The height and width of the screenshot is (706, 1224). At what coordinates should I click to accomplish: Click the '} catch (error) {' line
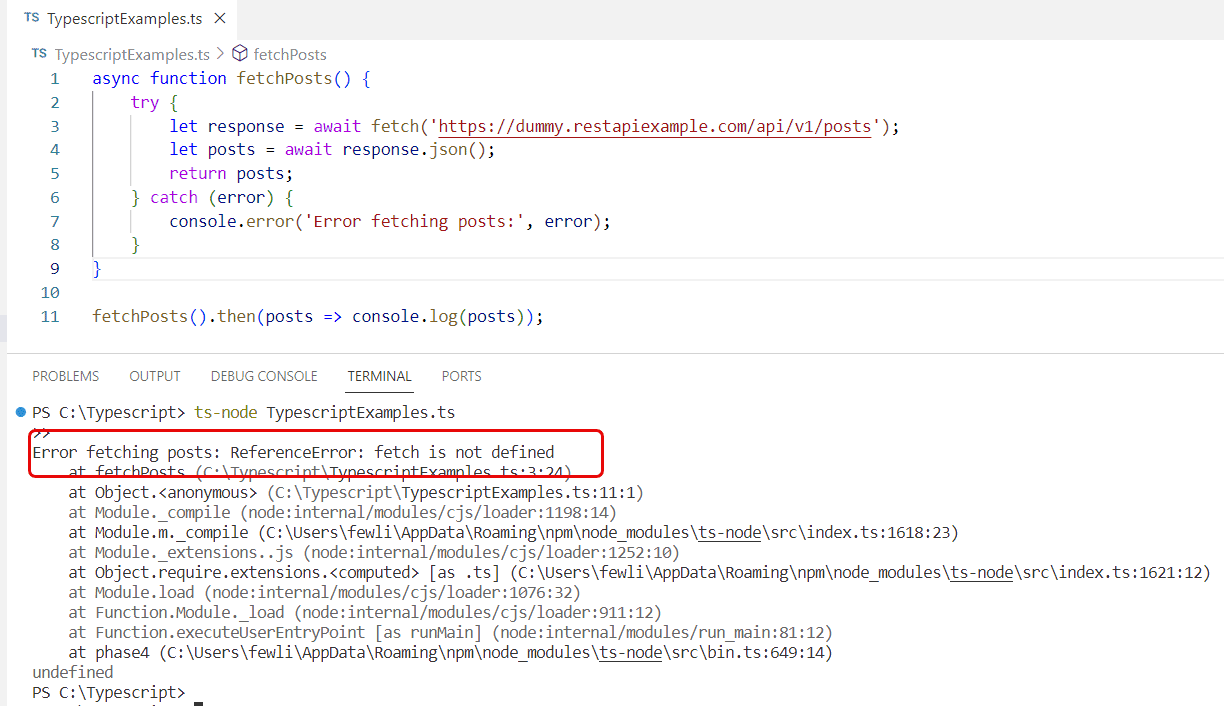click(x=212, y=197)
